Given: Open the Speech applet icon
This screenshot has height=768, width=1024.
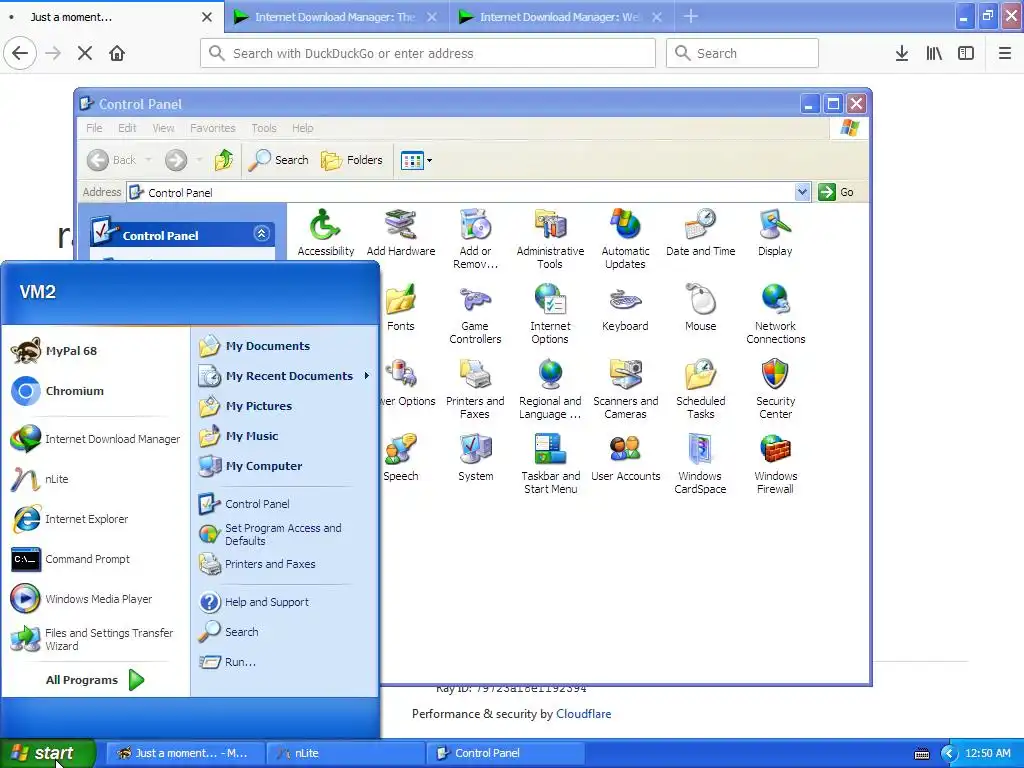Looking at the screenshot, I should coord(400,458).
